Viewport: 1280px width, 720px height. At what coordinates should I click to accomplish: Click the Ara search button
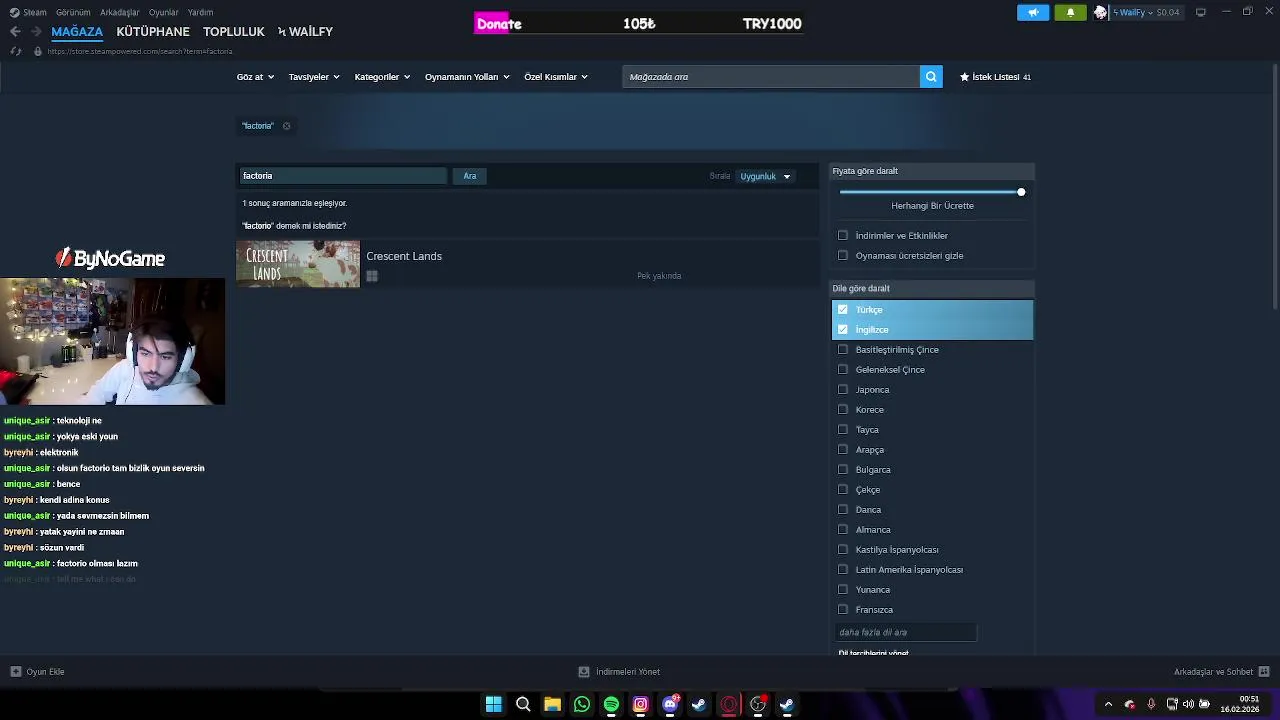pyautogui.click(x=470, y=176)
